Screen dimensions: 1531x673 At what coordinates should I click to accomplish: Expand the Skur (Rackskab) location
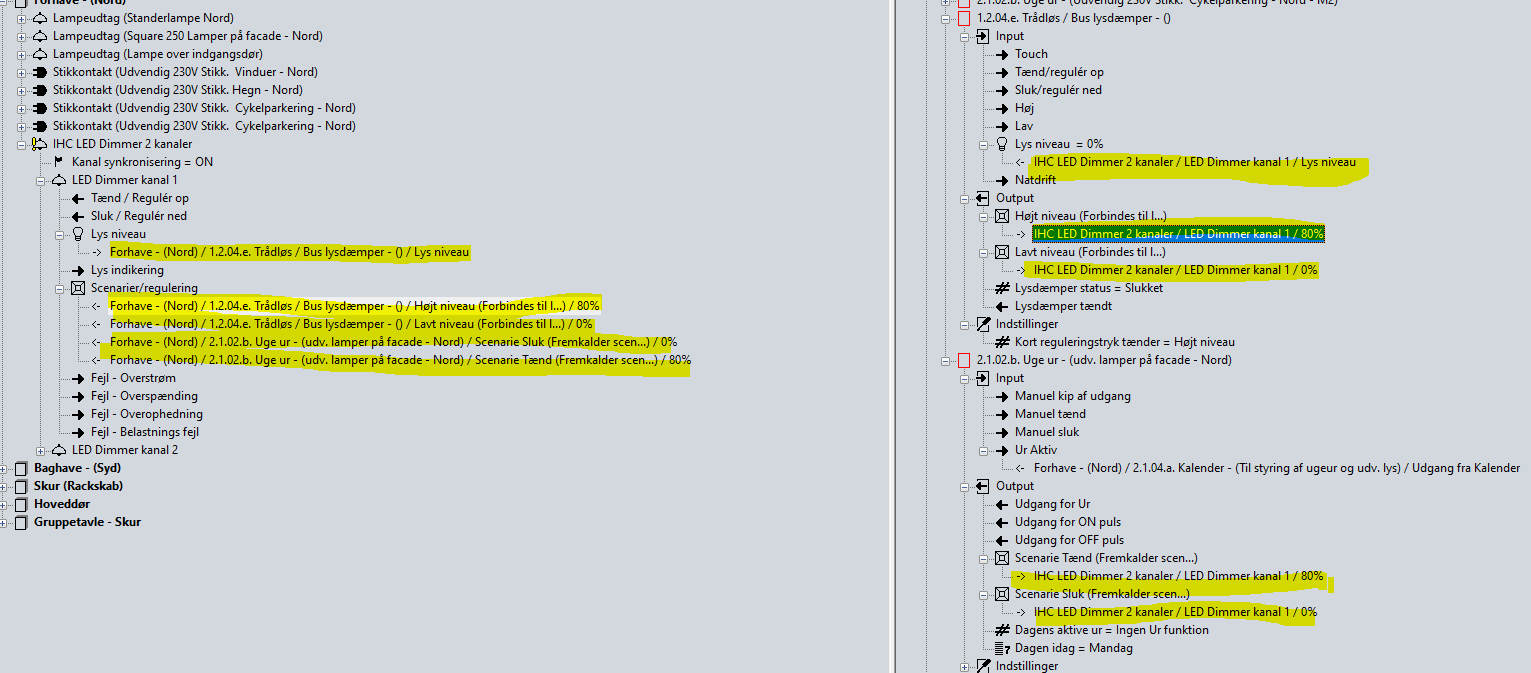tap(6, 486)
